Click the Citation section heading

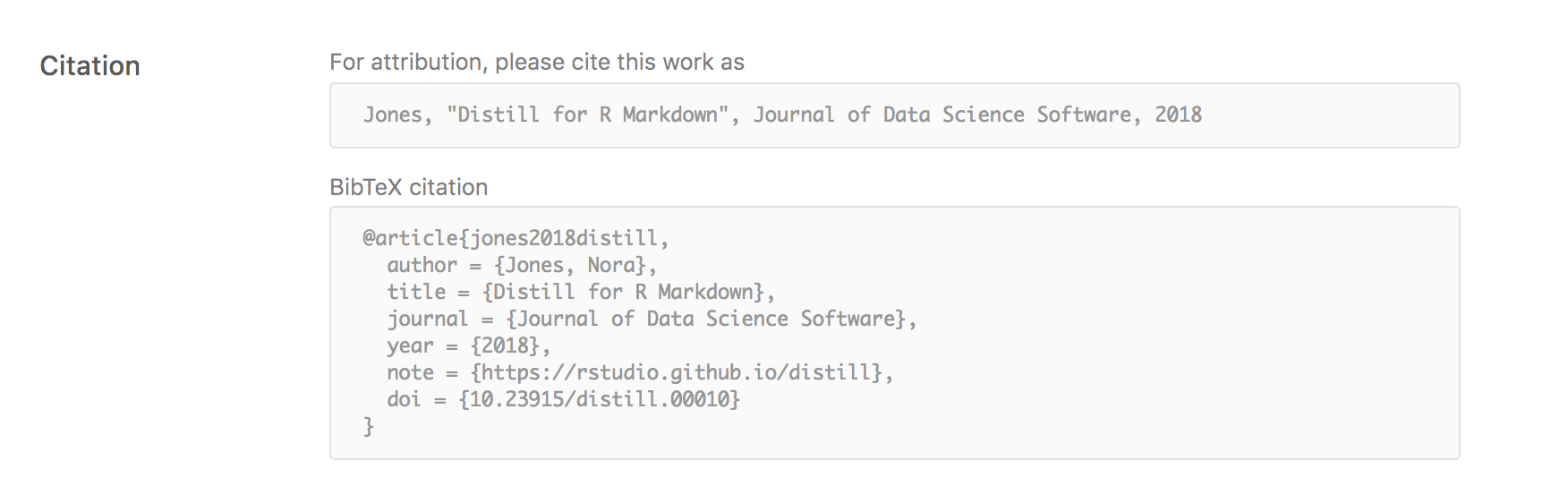(89, 66)
